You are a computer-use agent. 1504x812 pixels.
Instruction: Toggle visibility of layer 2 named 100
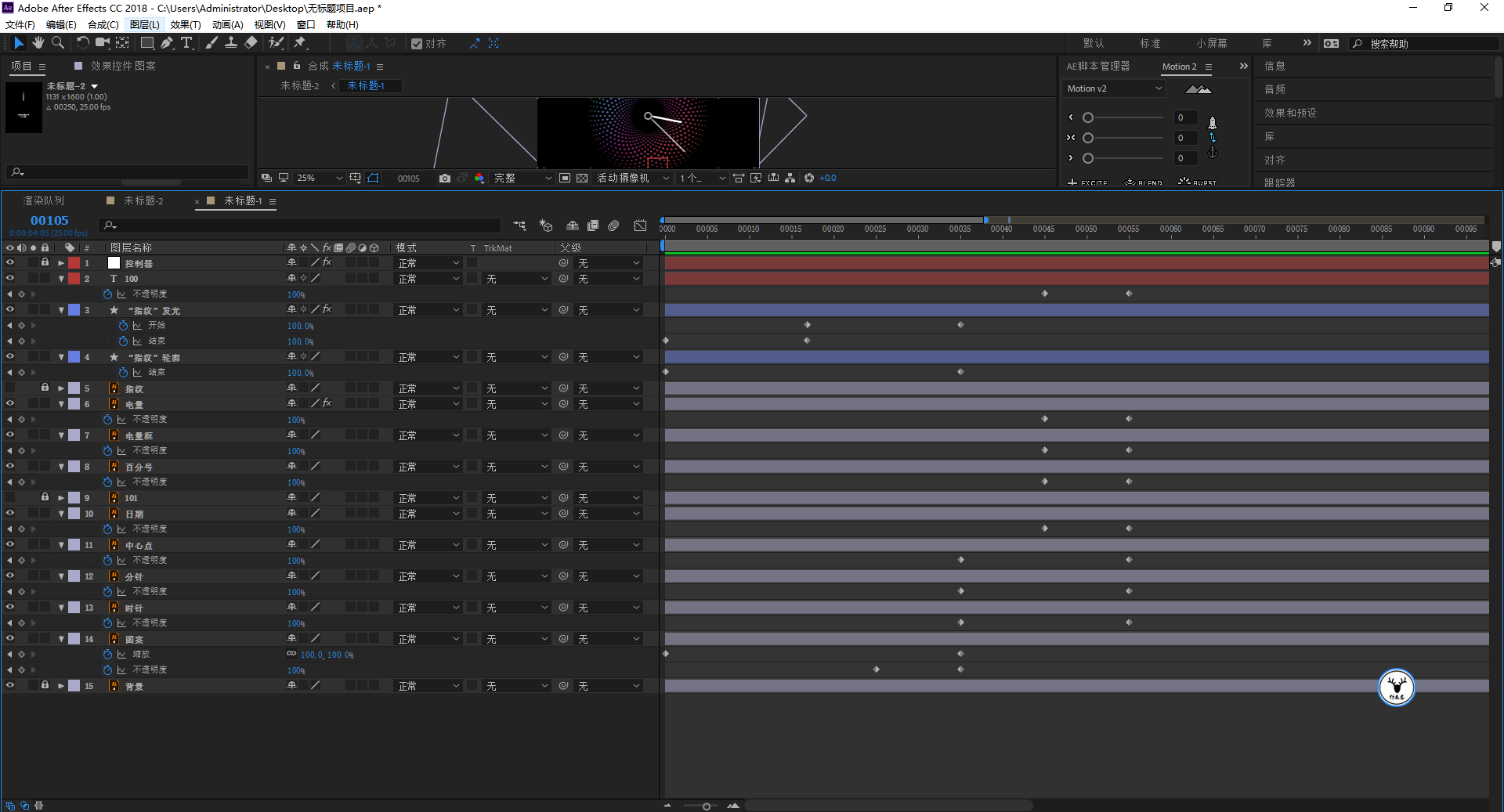[10, 279]
